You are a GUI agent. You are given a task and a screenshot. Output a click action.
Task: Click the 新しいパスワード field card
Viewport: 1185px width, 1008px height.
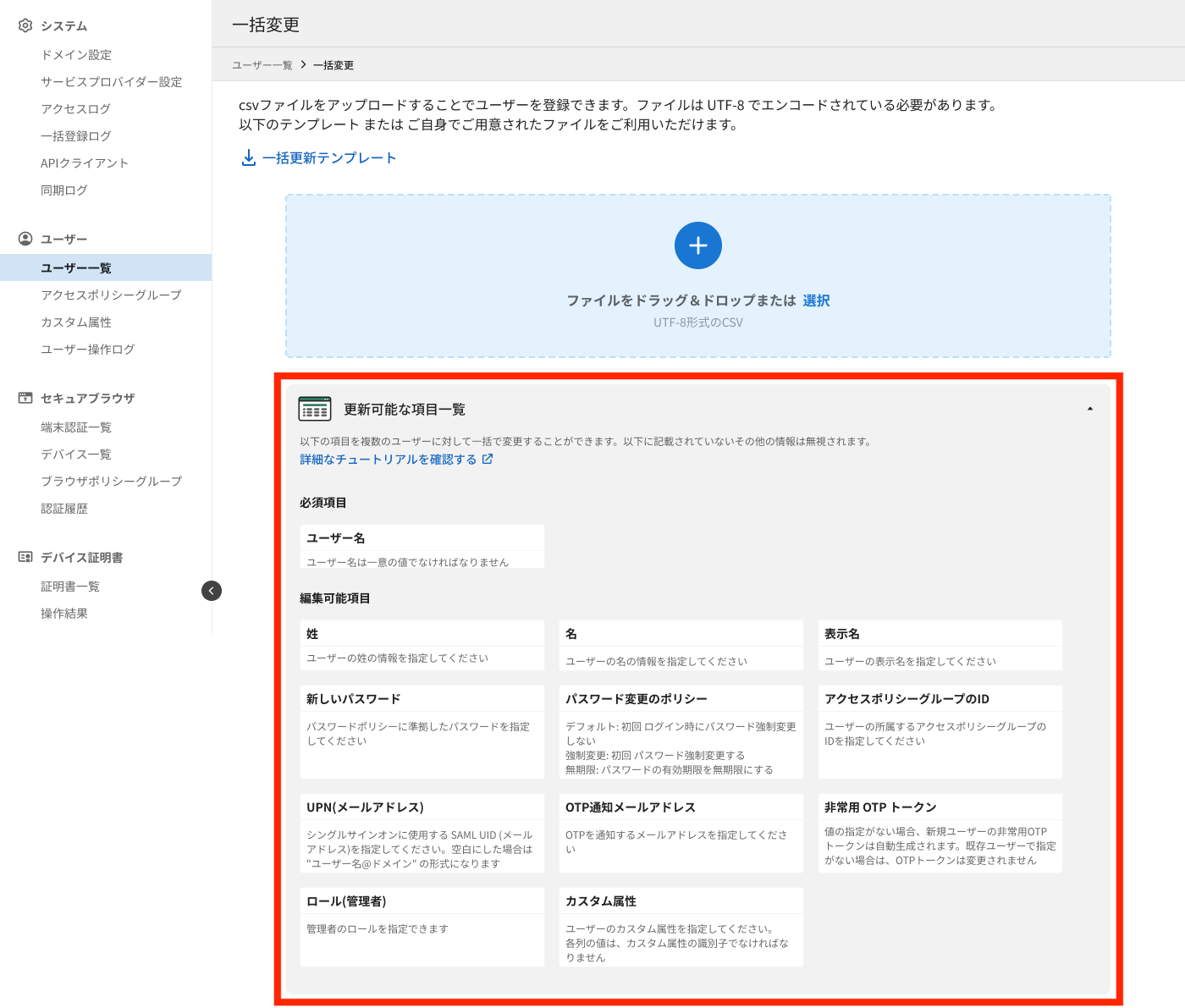(x=422, y=732)
